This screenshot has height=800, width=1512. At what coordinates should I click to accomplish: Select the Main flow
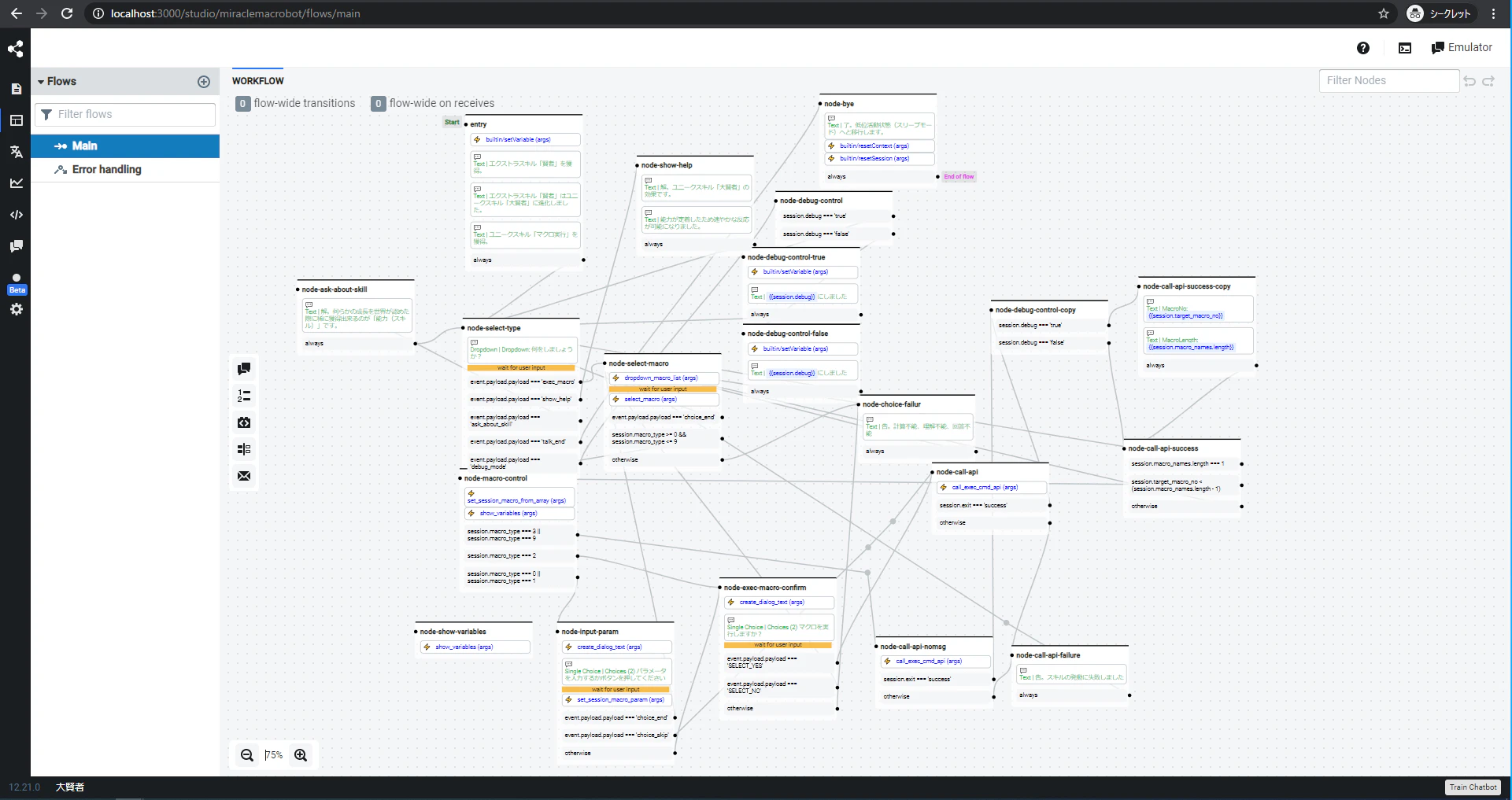pyautogui.click(x=125, y=146)
